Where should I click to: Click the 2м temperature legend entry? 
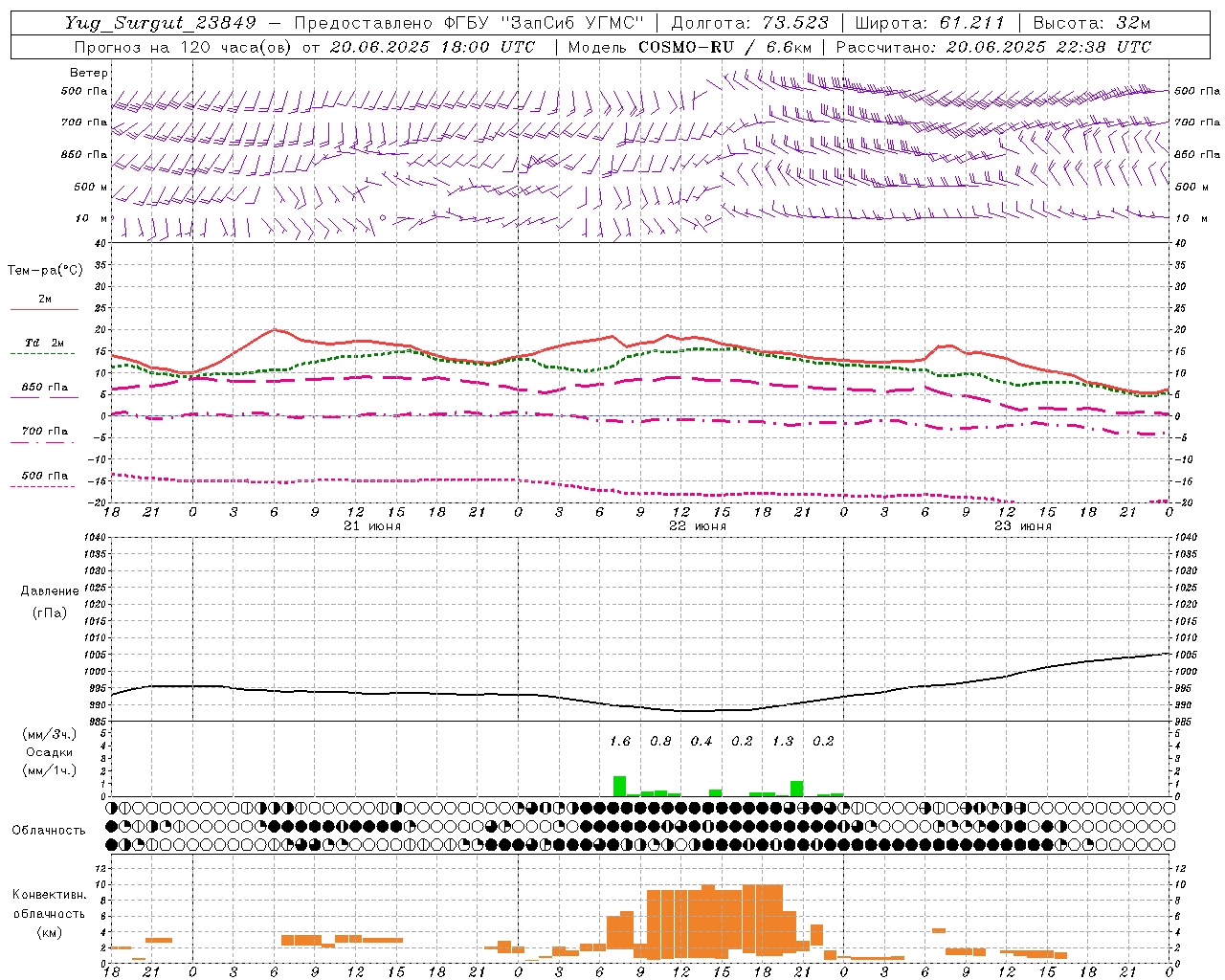click(45, 299)
